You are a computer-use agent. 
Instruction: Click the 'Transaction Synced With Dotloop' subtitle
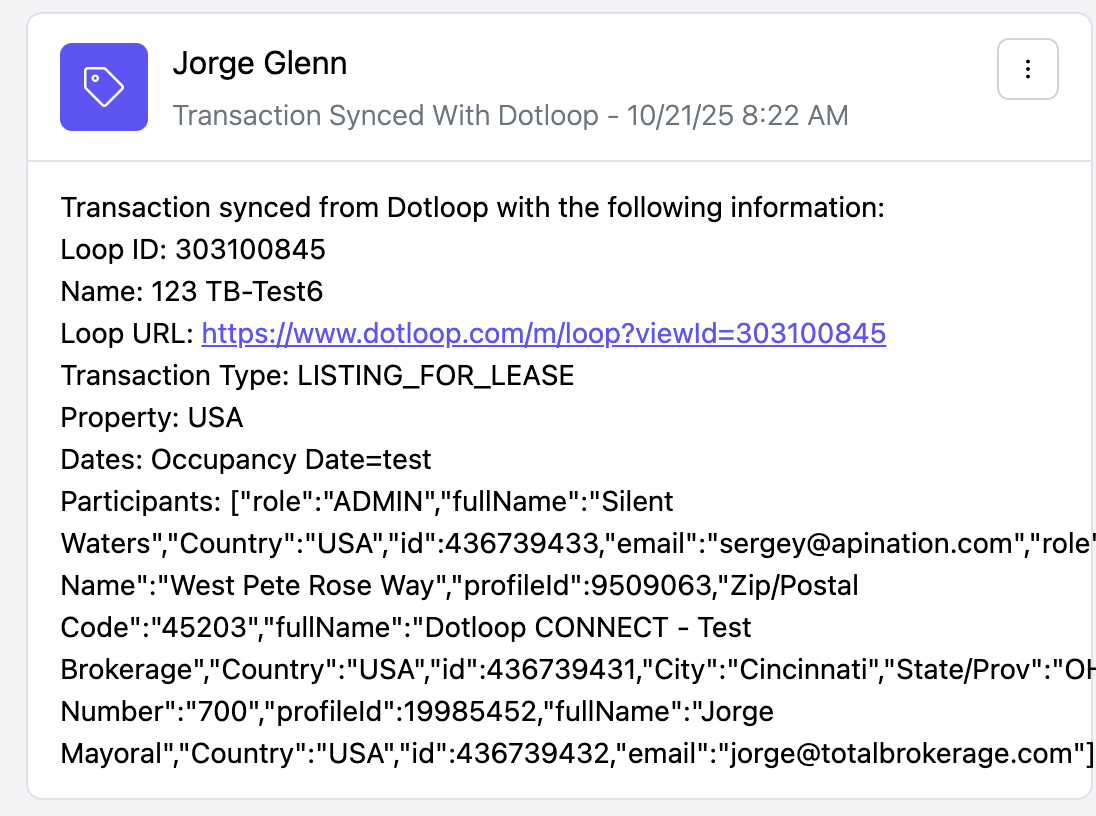tap(510, 115)
